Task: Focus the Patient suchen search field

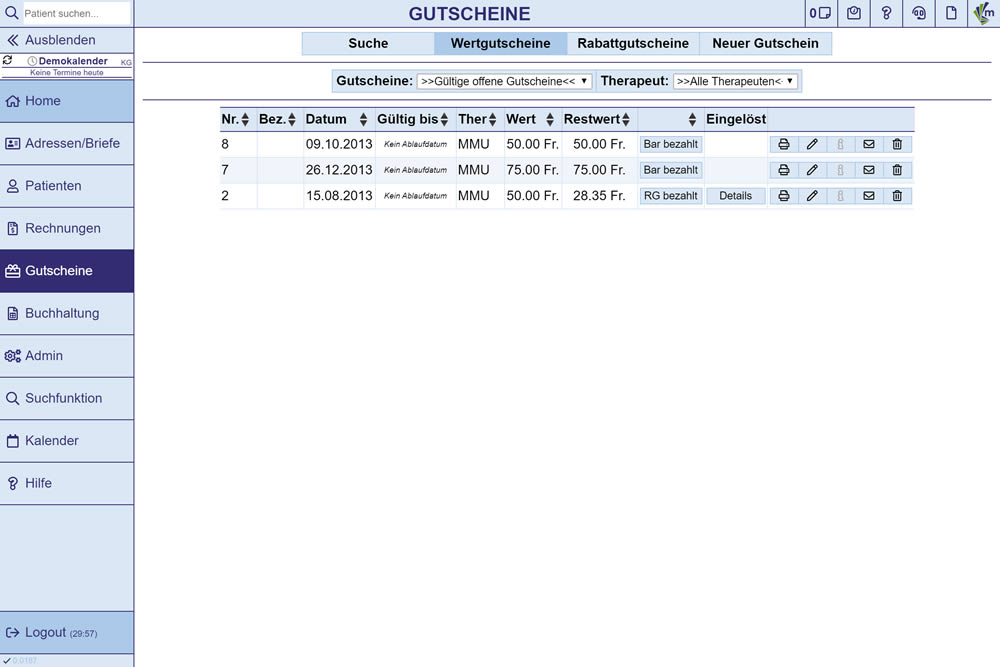Action: pyautogui.click(x=76, y=14)
